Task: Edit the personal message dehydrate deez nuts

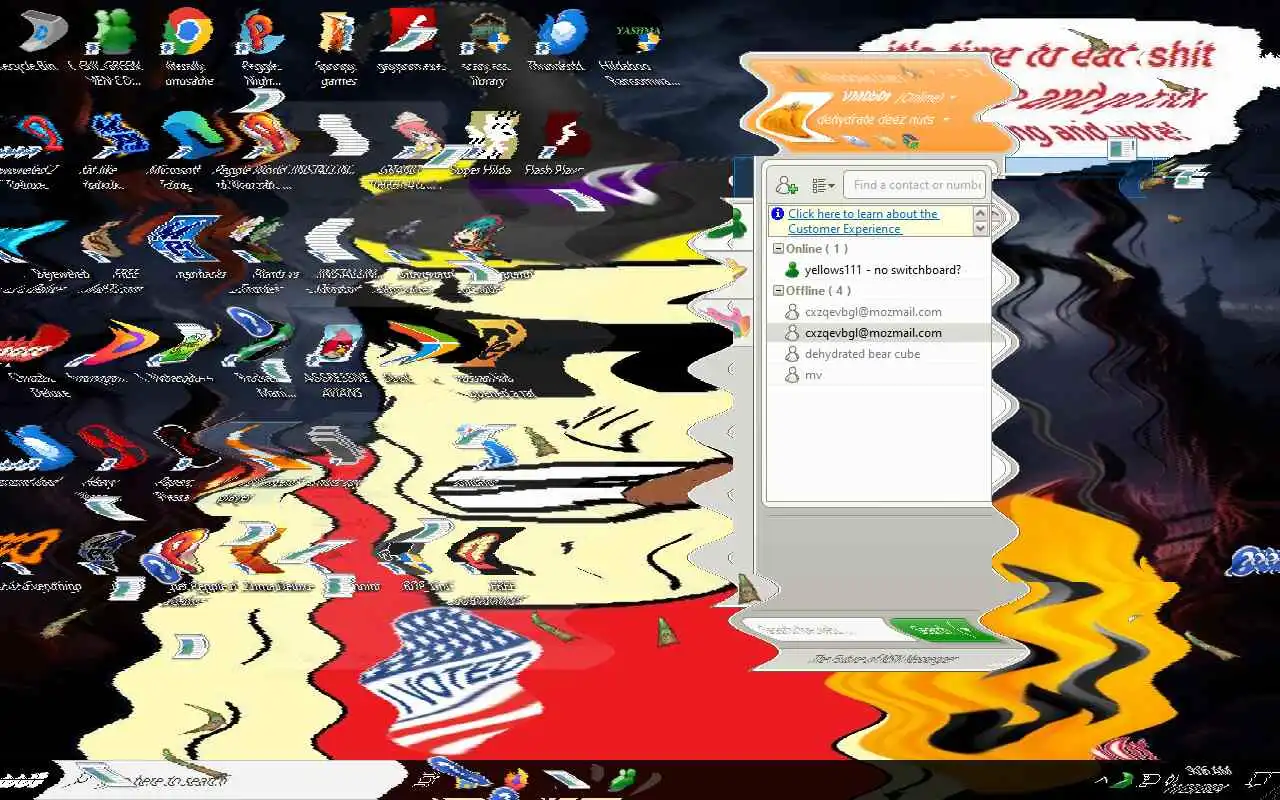Action: coord(875,120)
